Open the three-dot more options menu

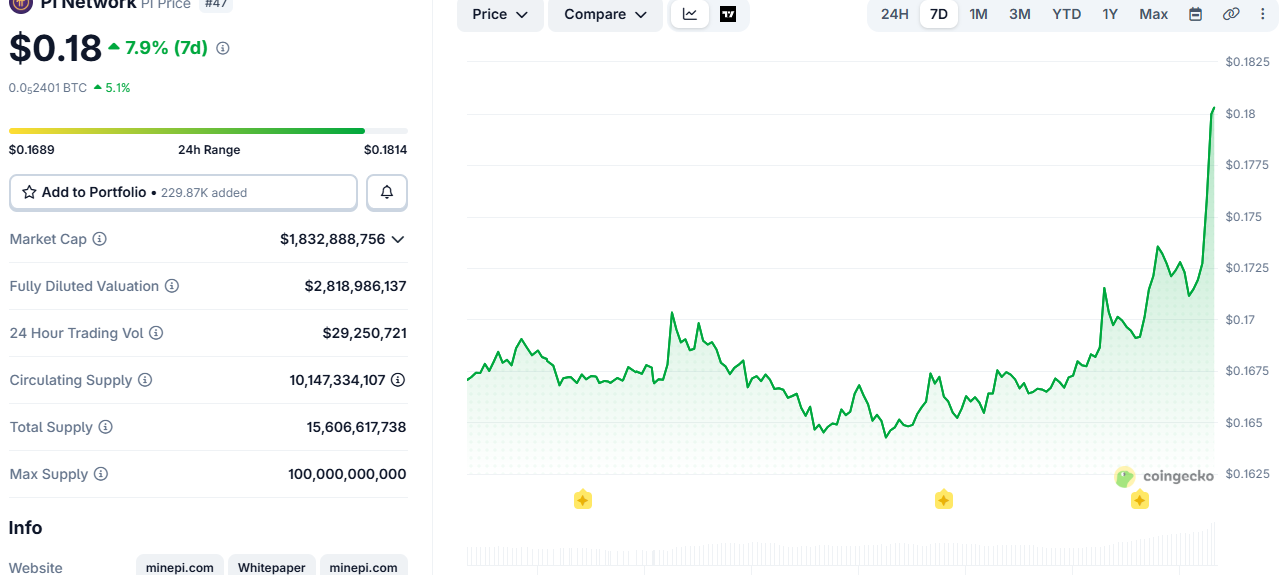click(x=1262, y=14)
